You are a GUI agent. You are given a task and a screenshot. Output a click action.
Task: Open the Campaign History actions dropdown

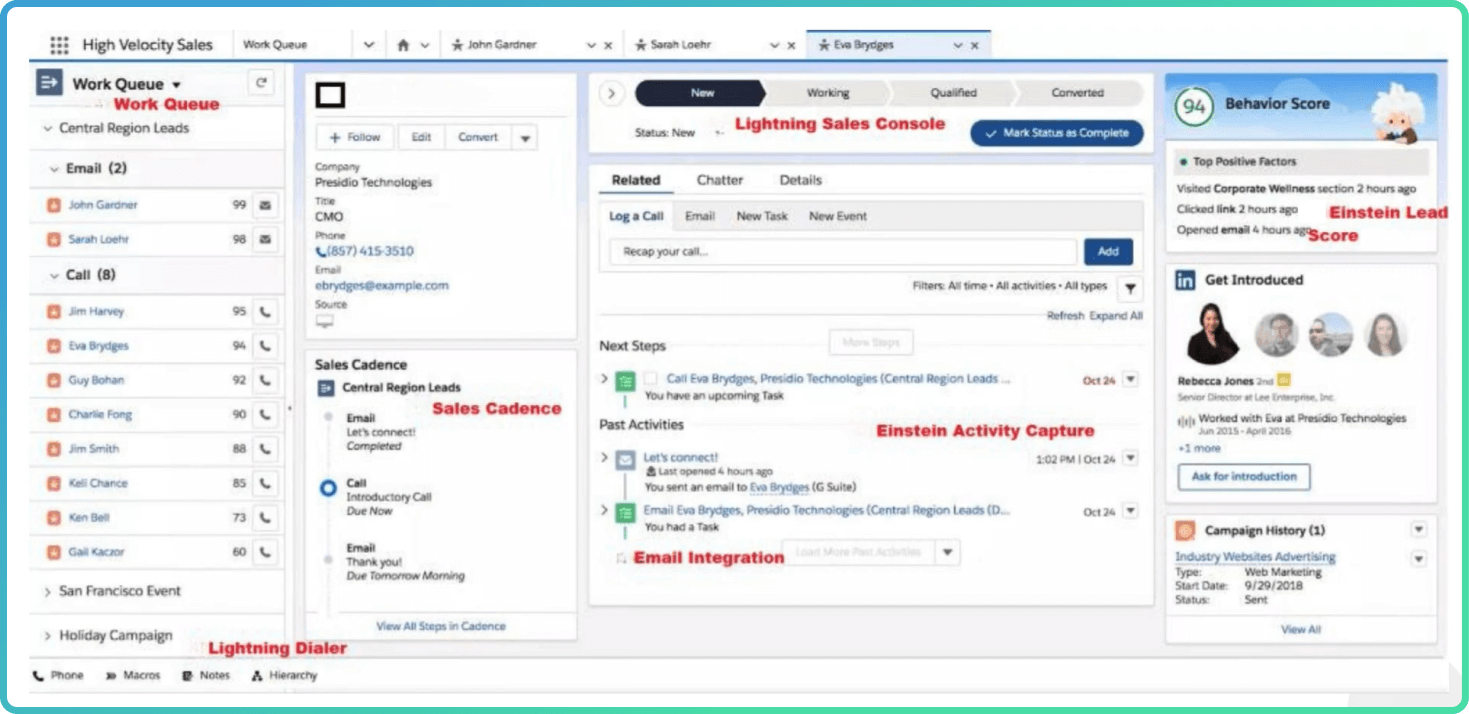[1419, 530]
